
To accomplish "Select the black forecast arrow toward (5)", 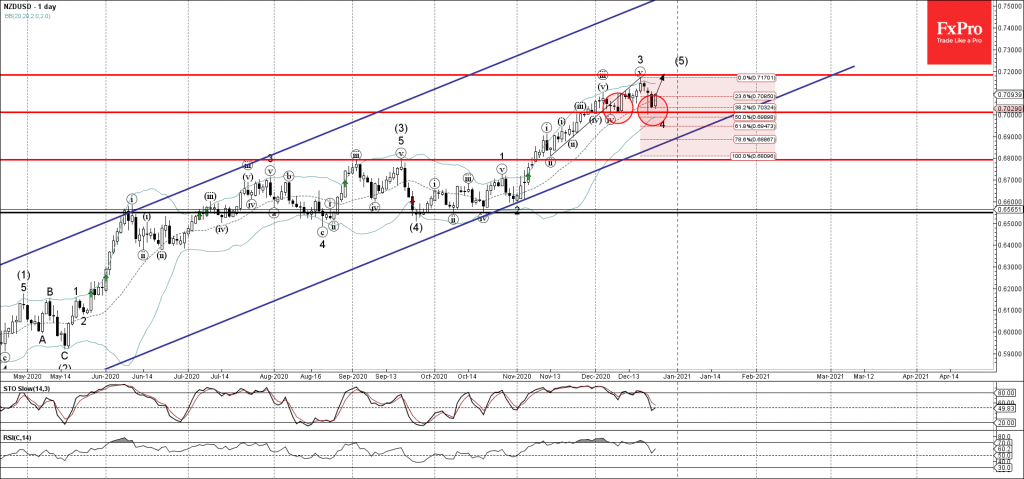I will tap(661, 86).
